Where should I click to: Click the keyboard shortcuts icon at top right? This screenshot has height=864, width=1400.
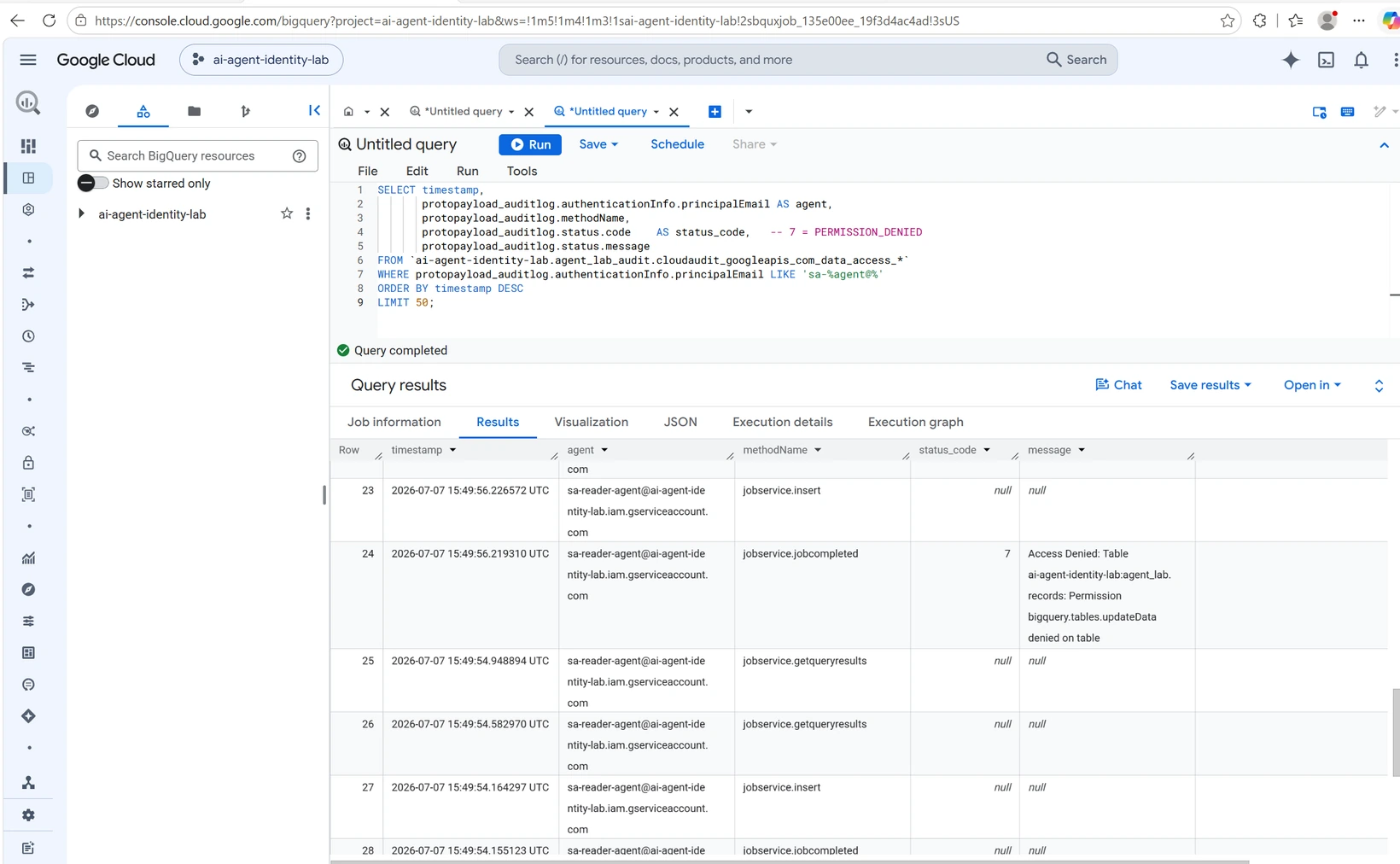click(1348, 112)
